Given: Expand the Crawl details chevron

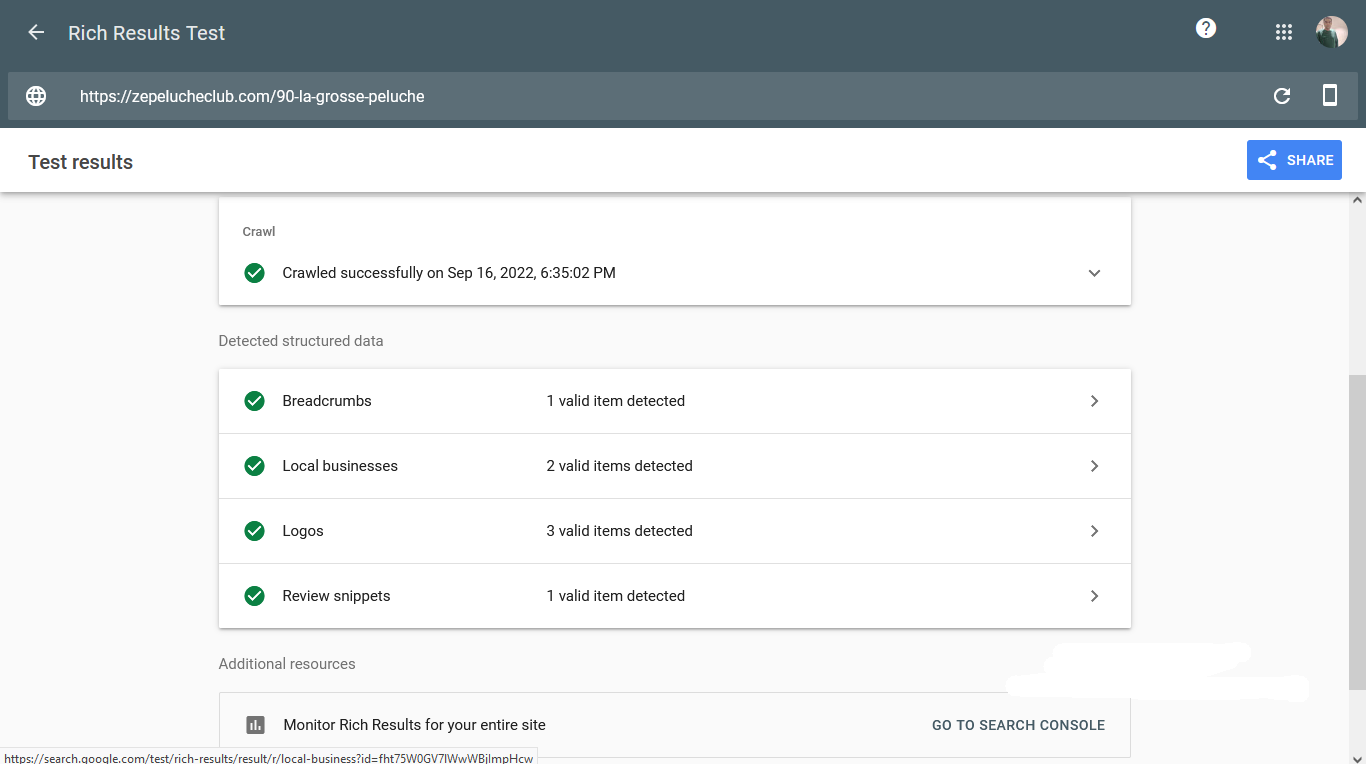Looking at the screenshot, I should coord(1094,273).
